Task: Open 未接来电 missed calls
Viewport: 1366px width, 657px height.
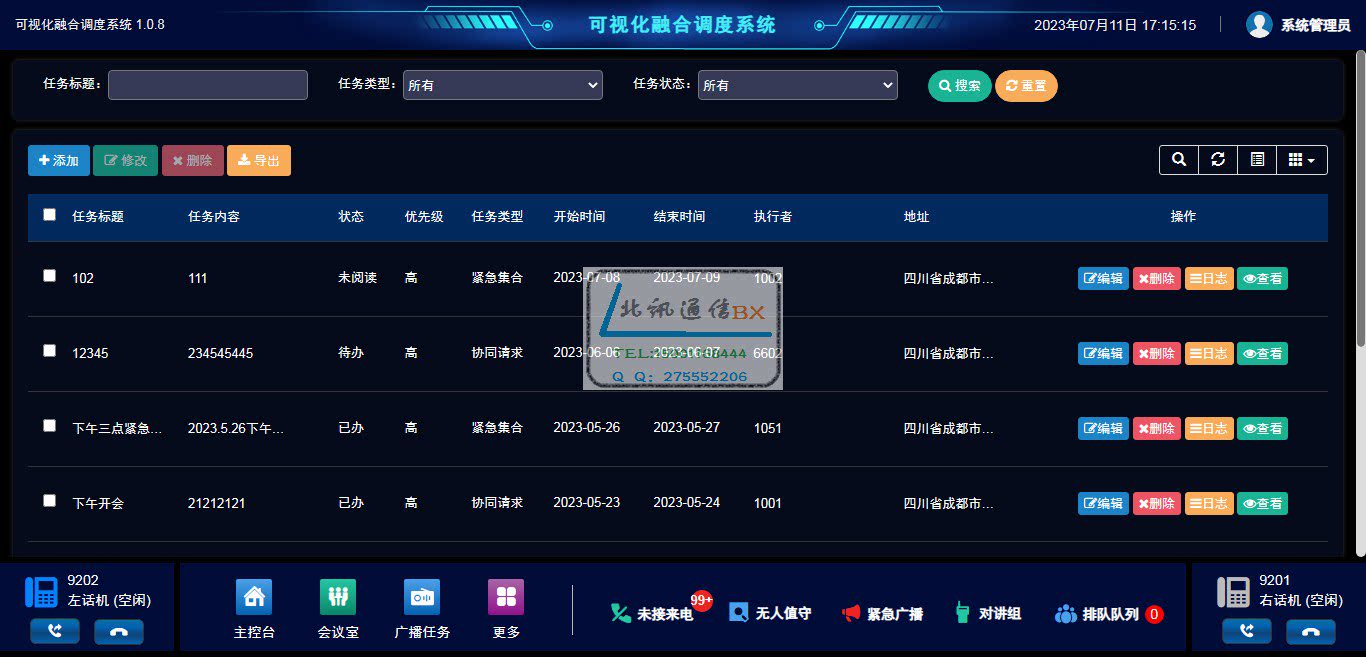Action: 653,614
